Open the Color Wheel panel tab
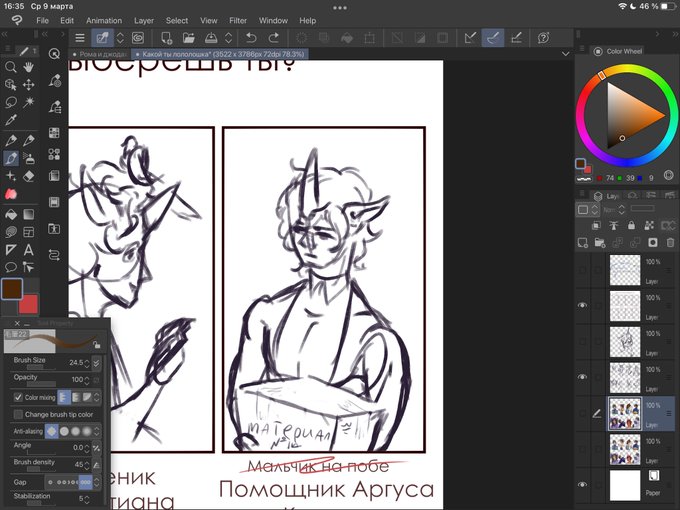680x510 pixels. 618,51
